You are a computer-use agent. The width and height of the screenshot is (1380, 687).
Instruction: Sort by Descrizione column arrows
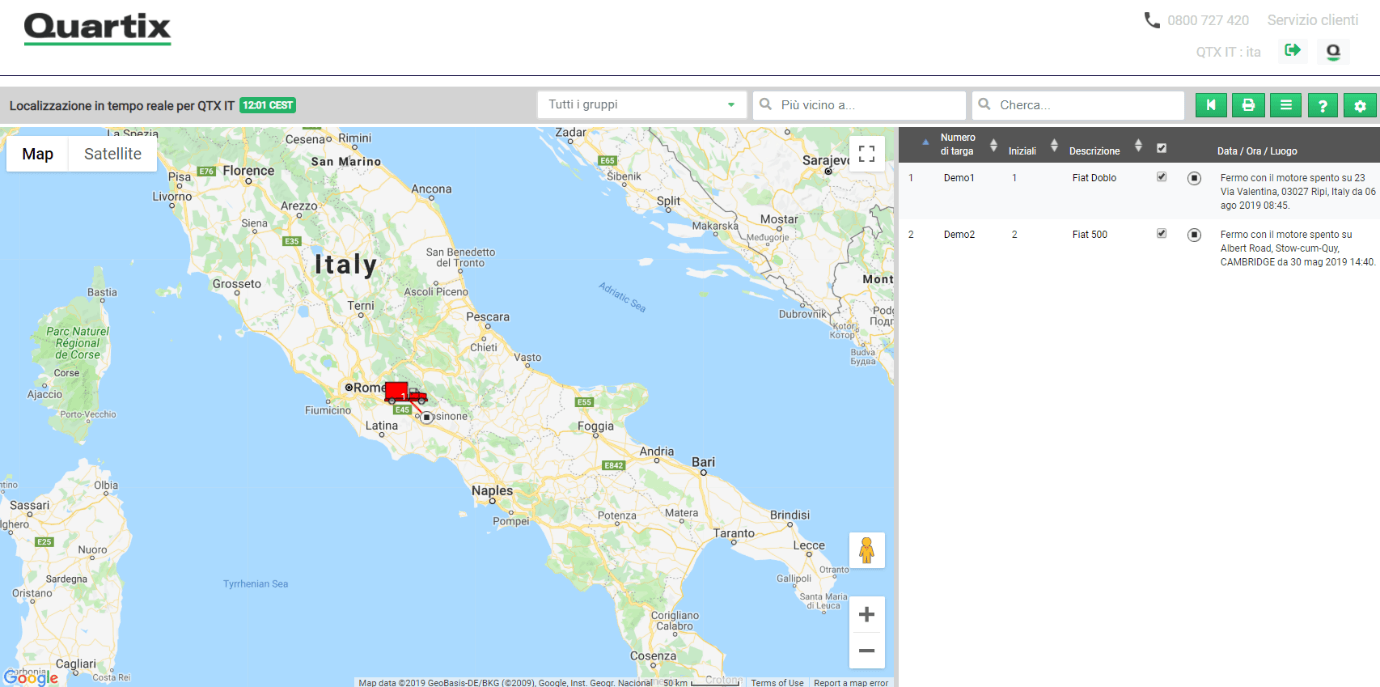point(1138,145)
